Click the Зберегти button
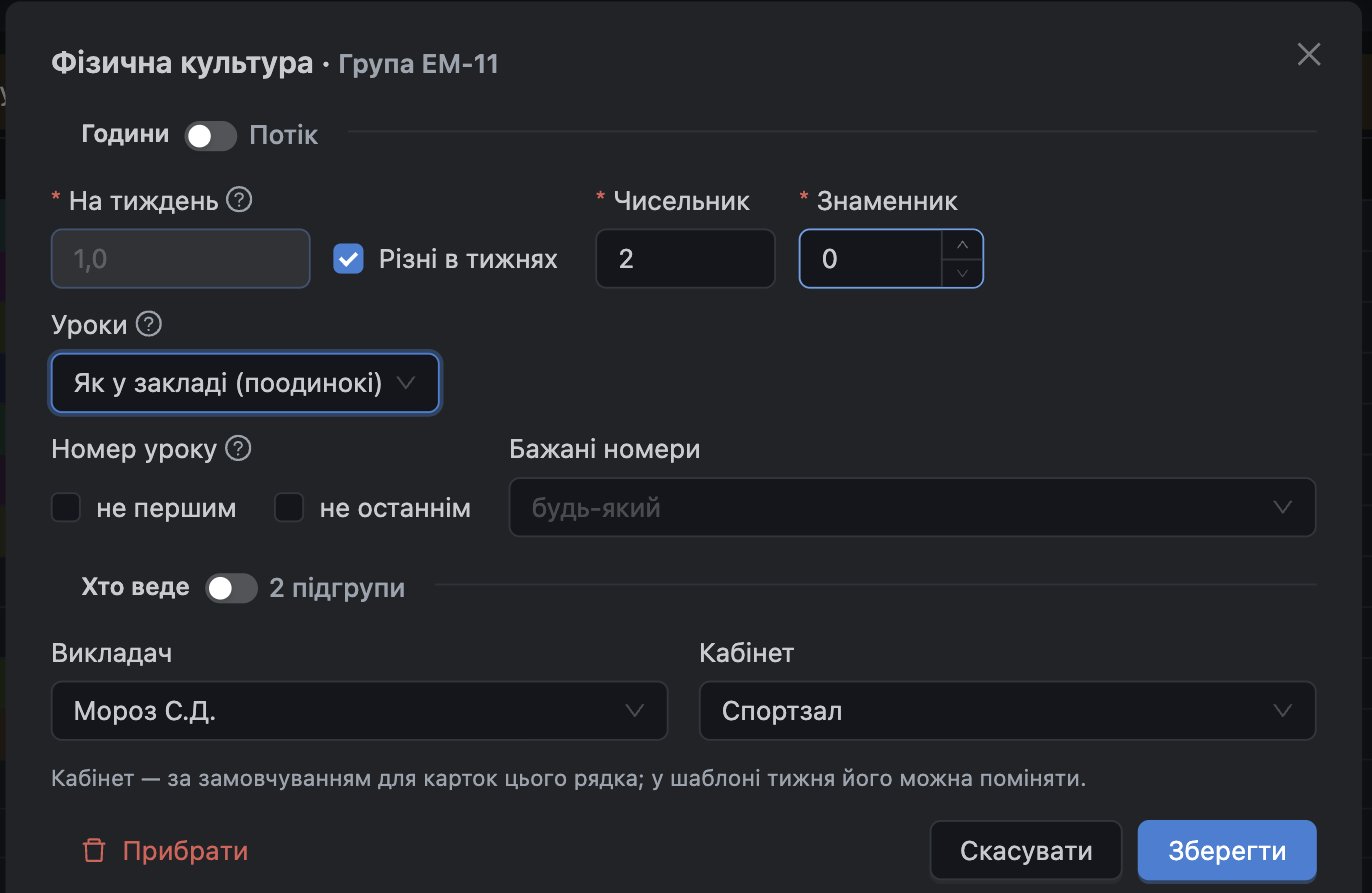 click(1227, 851)
